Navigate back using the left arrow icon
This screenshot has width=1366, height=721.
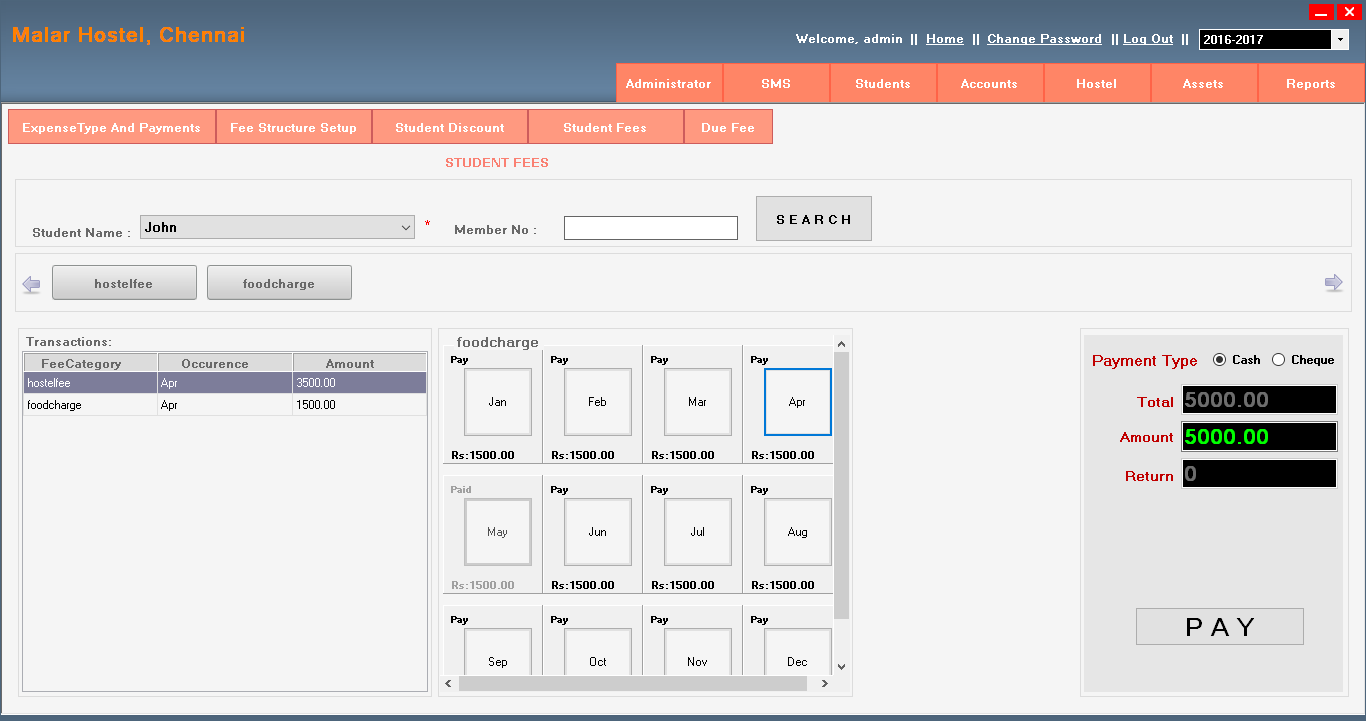click(x=30, y=283)
